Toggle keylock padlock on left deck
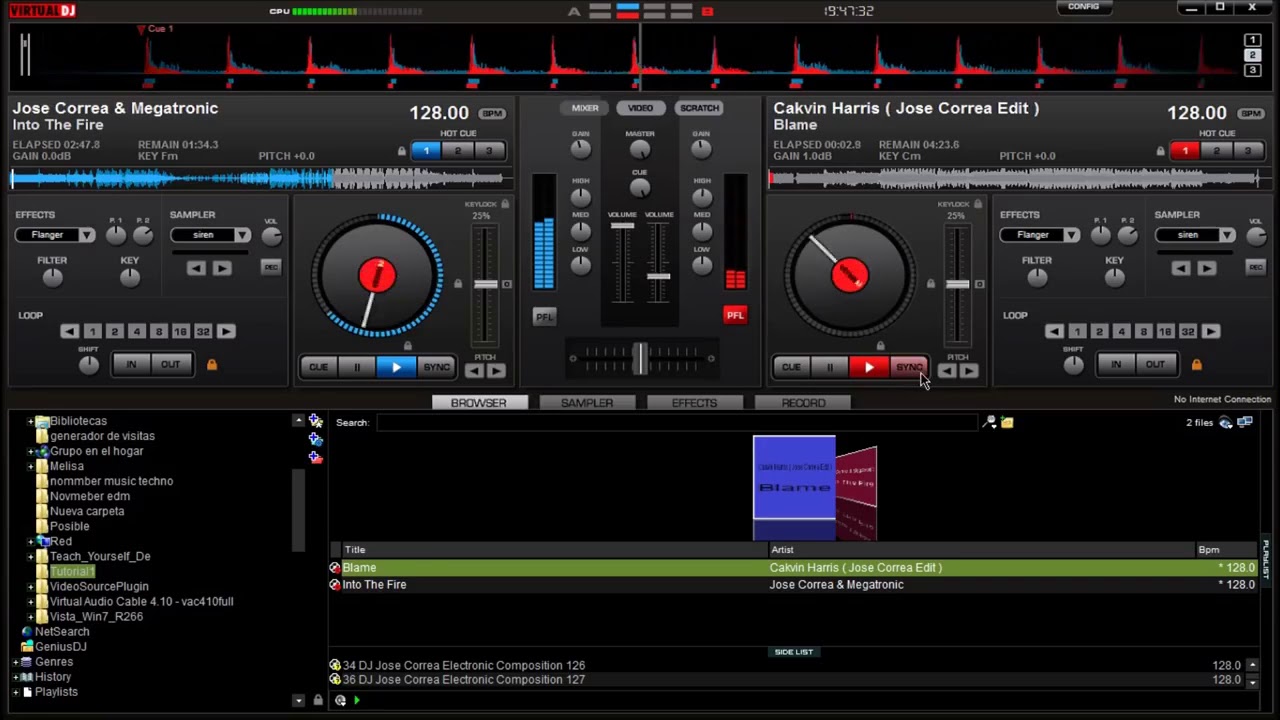The image size is (1280, 720). pyautogui.click(x=505, y=204)
